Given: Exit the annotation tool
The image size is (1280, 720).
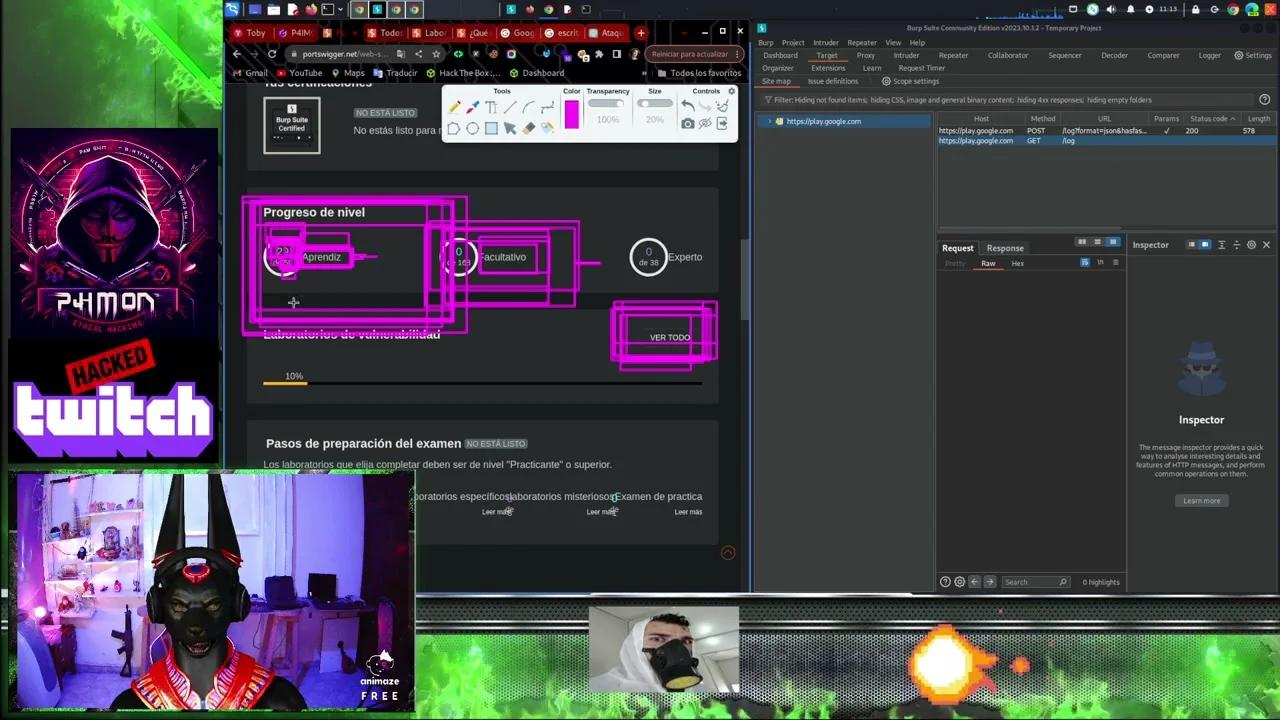Looking at the screenshot, I should coord(722,124).
